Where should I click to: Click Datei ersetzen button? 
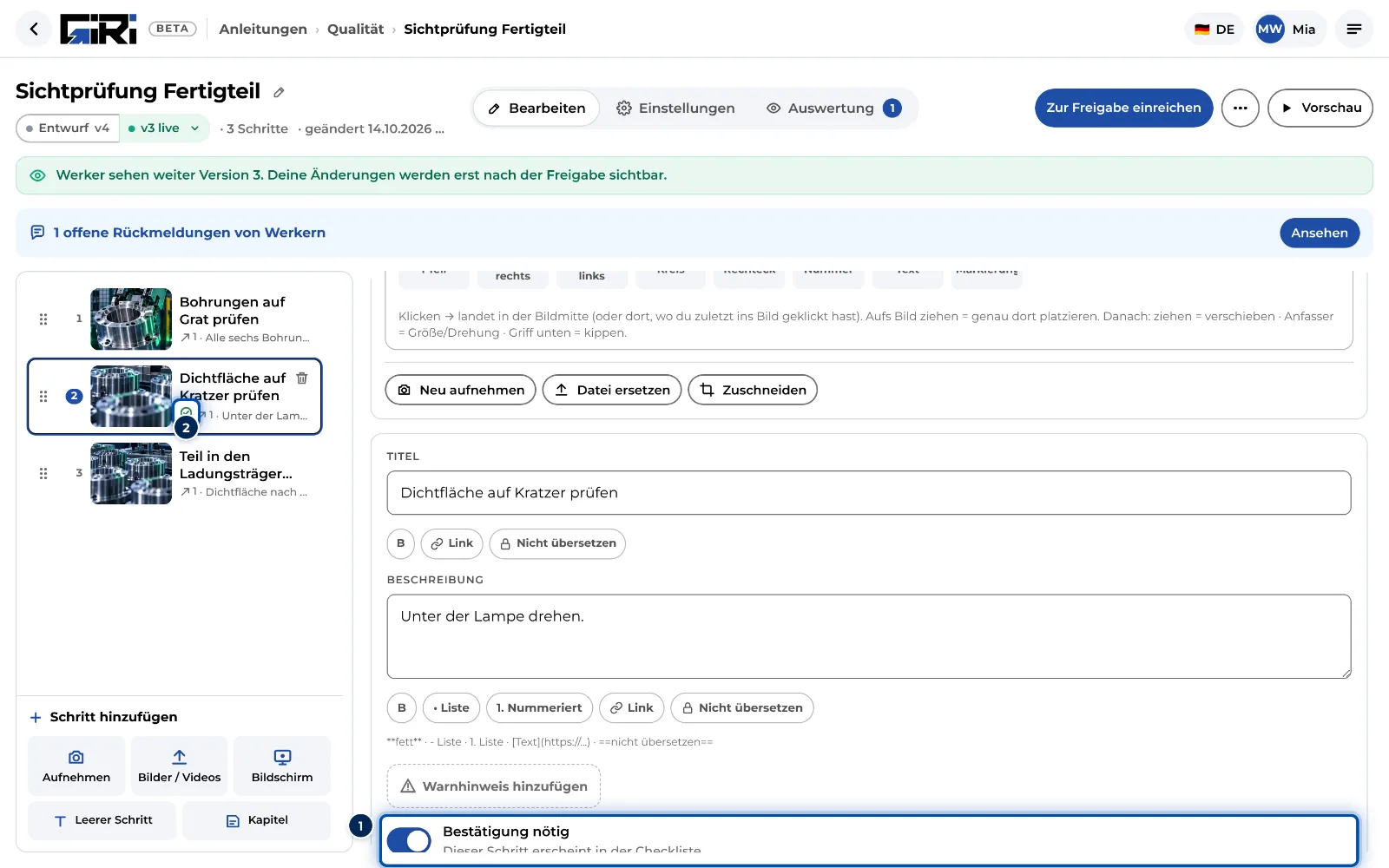(612, 390)
